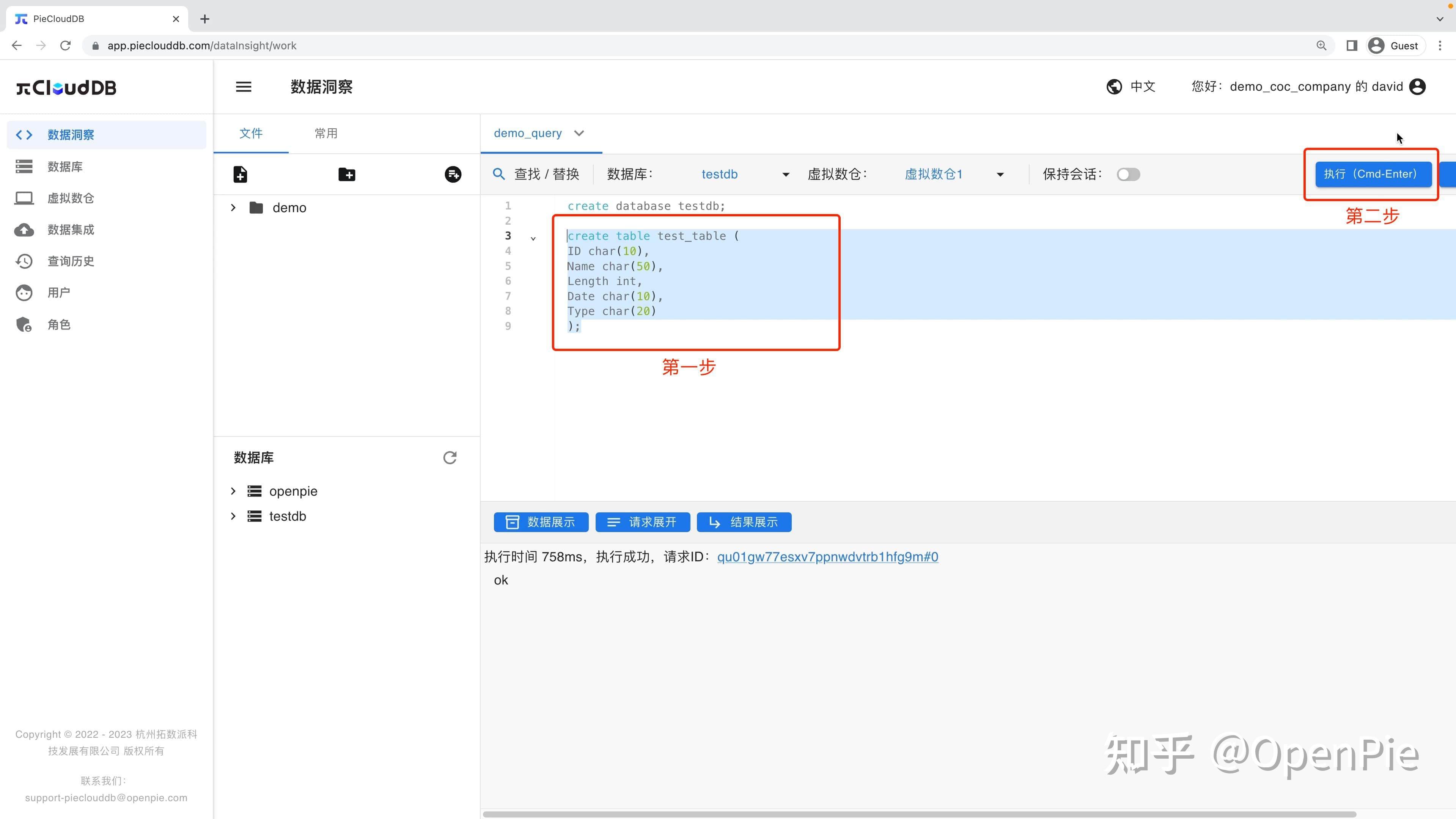Select the 虚拟数仓 sidebar item

[x=71, y=198]
